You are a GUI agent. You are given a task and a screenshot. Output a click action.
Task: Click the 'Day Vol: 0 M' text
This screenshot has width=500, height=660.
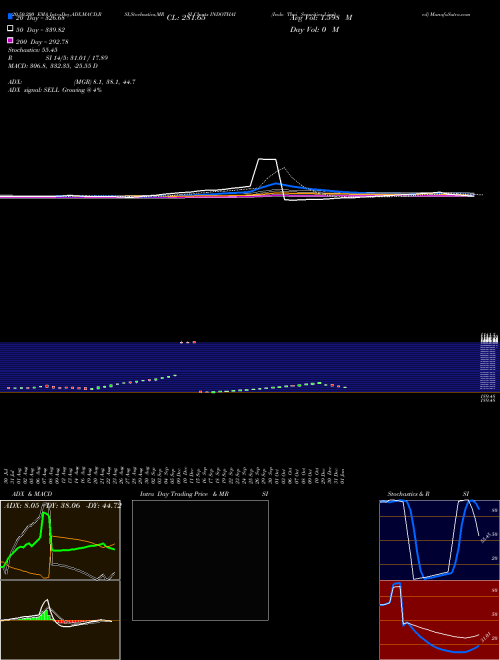point(314,29)
